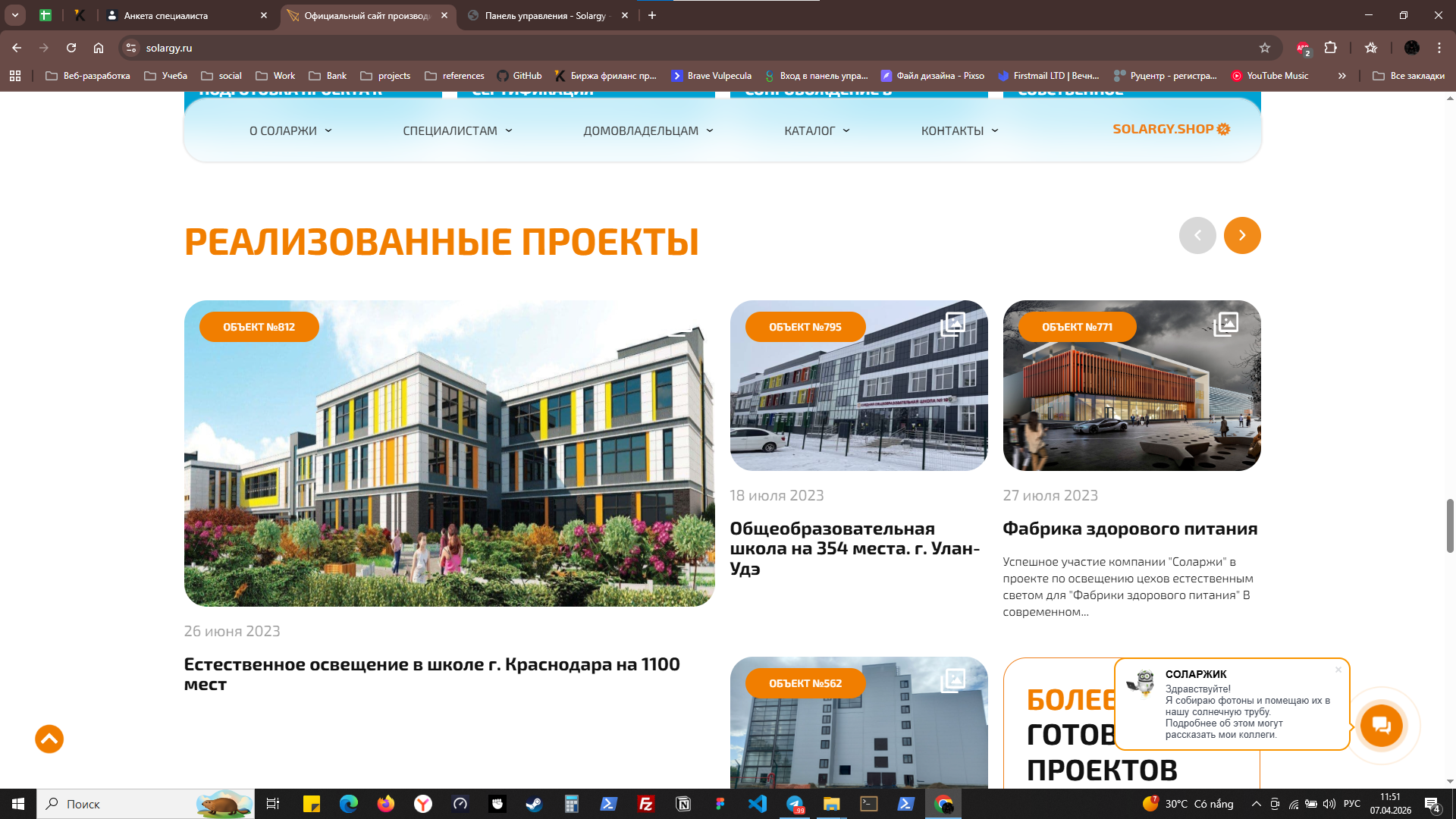
Task: Open all bookmarks side icon
Action: click(x=1371, y=48)
